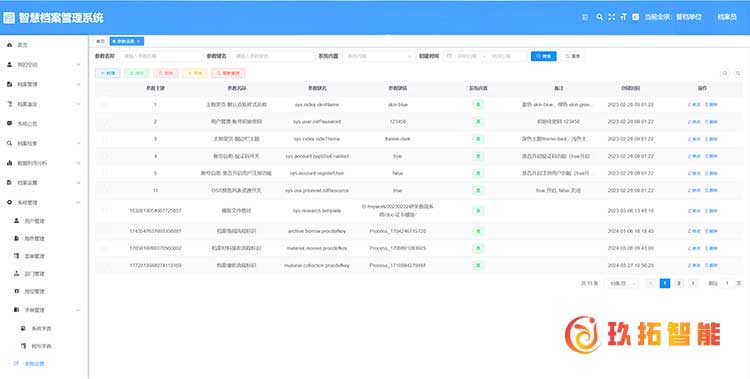The height and width of the screenshot is (379, 750).
Task: Click the 123456 value cell
Action: pyautogui.click(x=398, y=122)
